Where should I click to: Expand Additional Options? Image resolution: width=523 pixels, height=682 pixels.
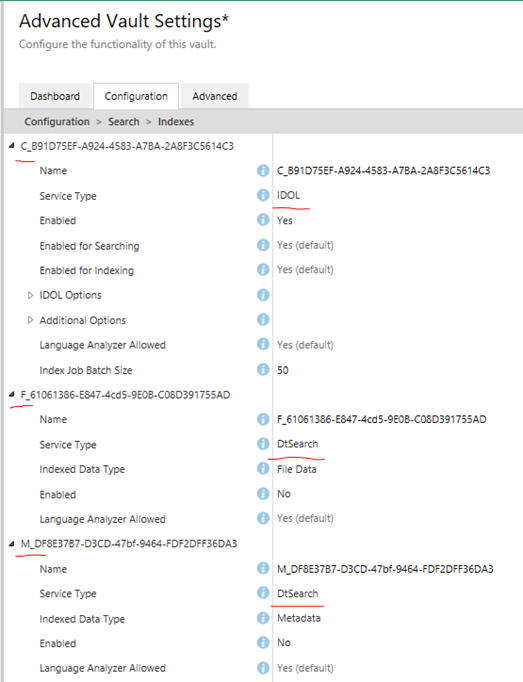[30, 320]
